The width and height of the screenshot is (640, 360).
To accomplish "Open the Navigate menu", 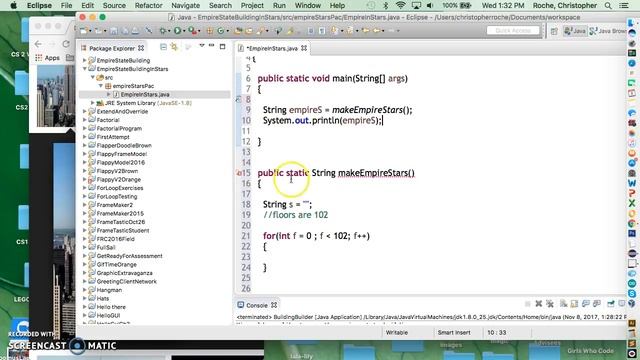I will 186,6.
